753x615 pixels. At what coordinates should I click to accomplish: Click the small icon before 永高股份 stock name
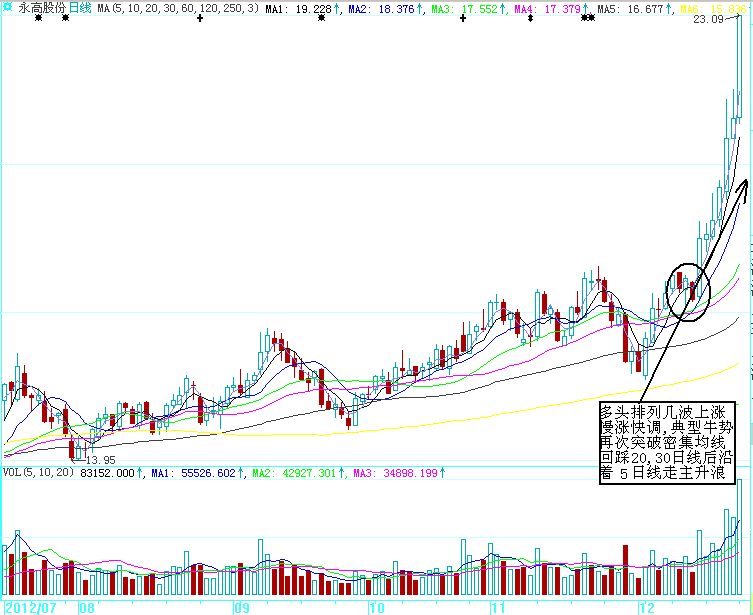pyautogui.click(x=9, y=8)
